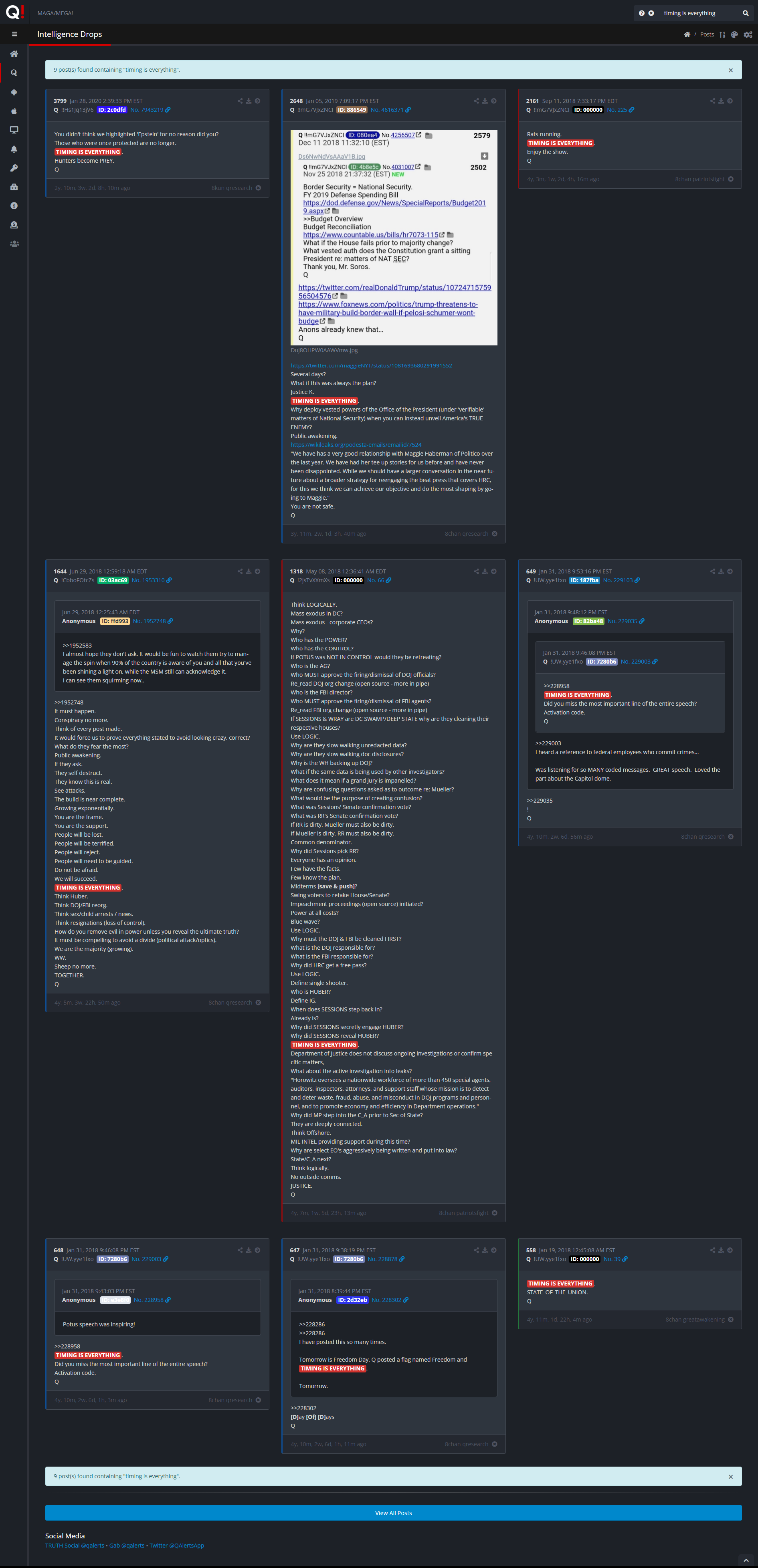The height and width of the screenshot is (1568, 758).
Task: Click the Apple icon in sidebar
Action: coord(14,111)
